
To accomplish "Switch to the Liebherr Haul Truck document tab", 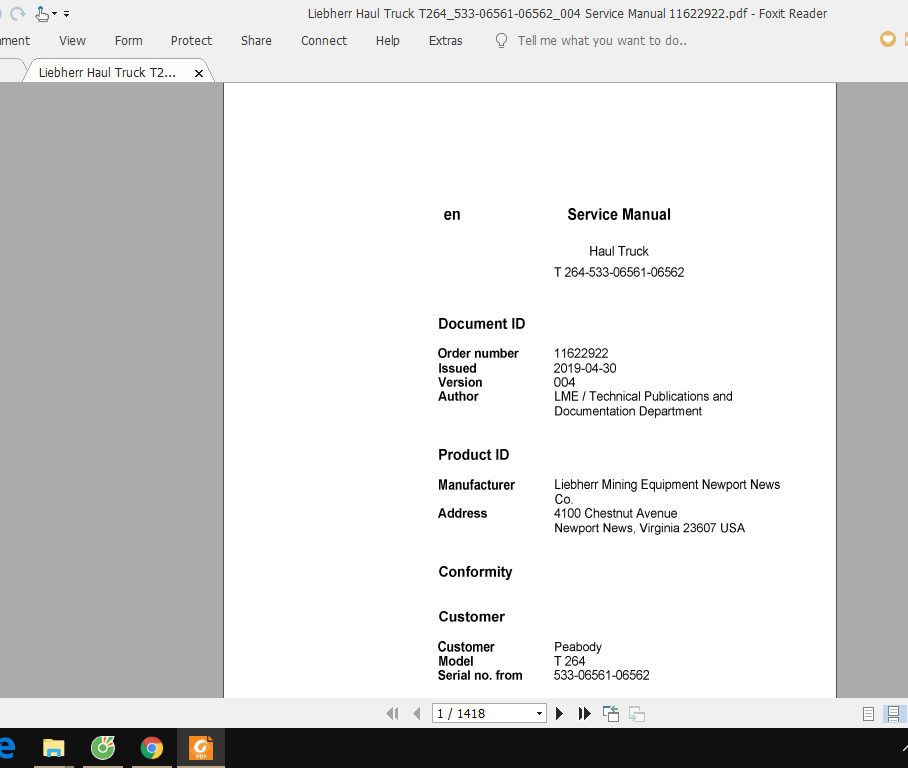I will tap(107, 72).
